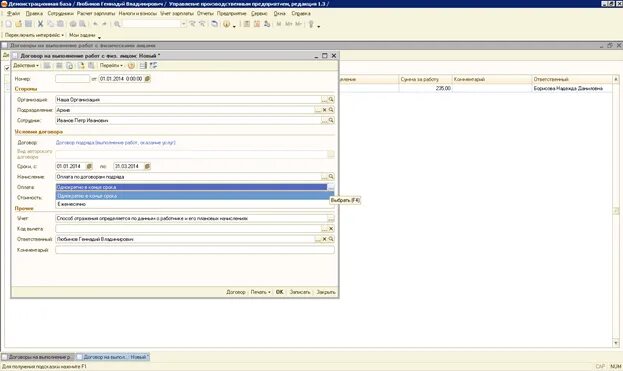
Task: Choose 'Ежемесячно' from the Оплата dropdown list
Action: (195, 204)
